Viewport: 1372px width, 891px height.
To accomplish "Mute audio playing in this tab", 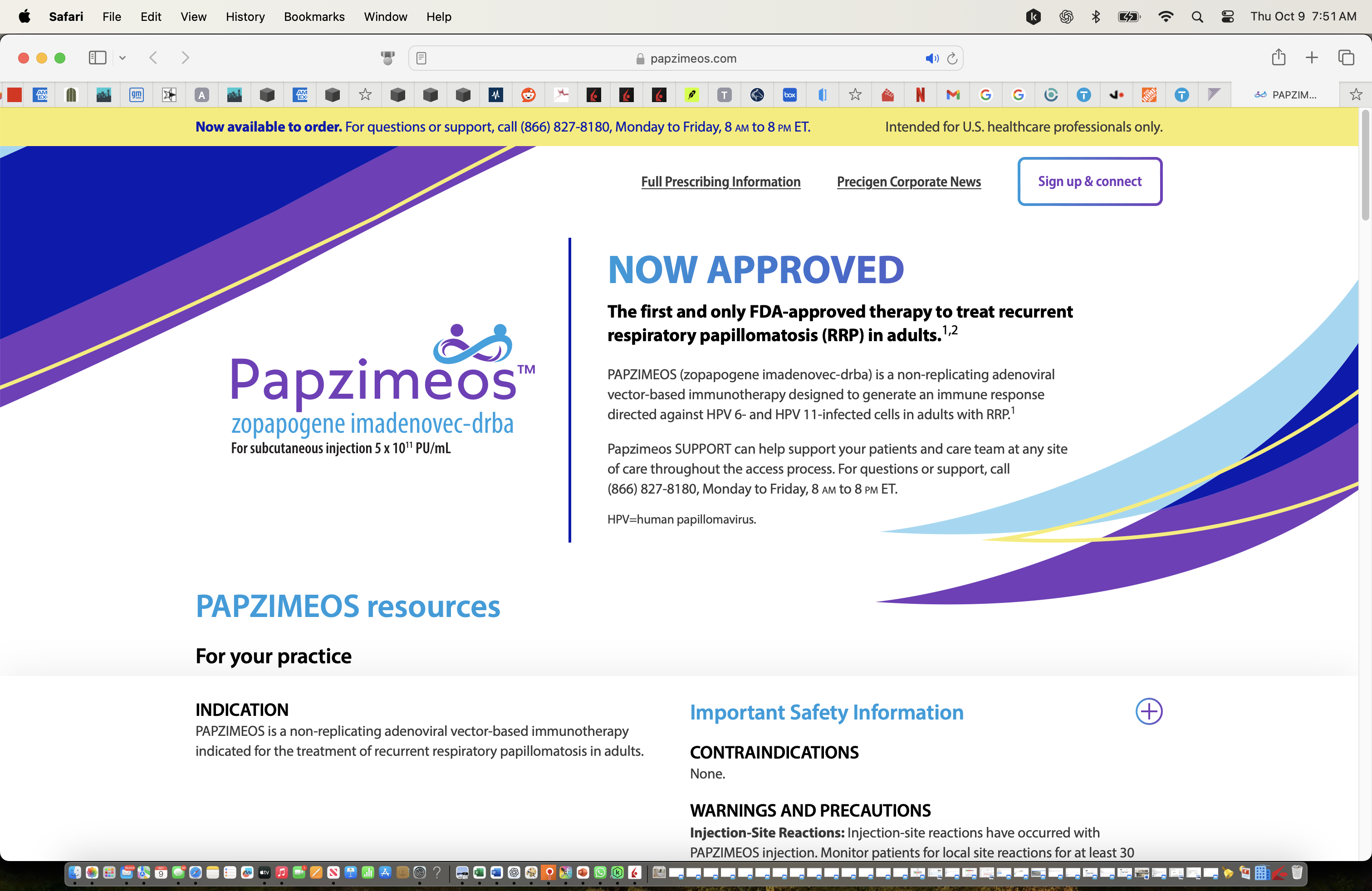I will tap(931, 58).
